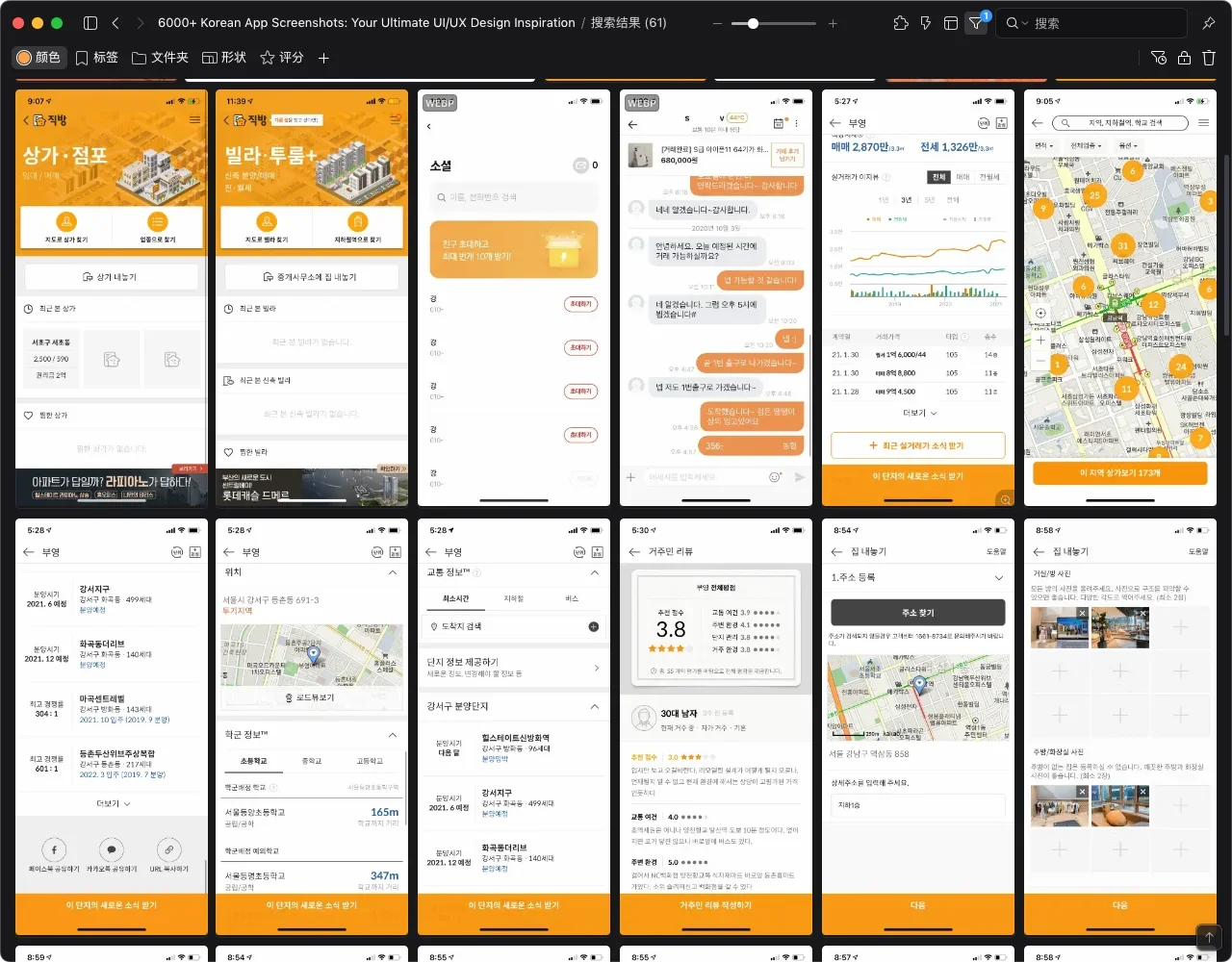The width and height of the screenshot is (1232, 962).
Task: Select the 빌라·투룸+ app screenshot
Action: click(312, 298)
